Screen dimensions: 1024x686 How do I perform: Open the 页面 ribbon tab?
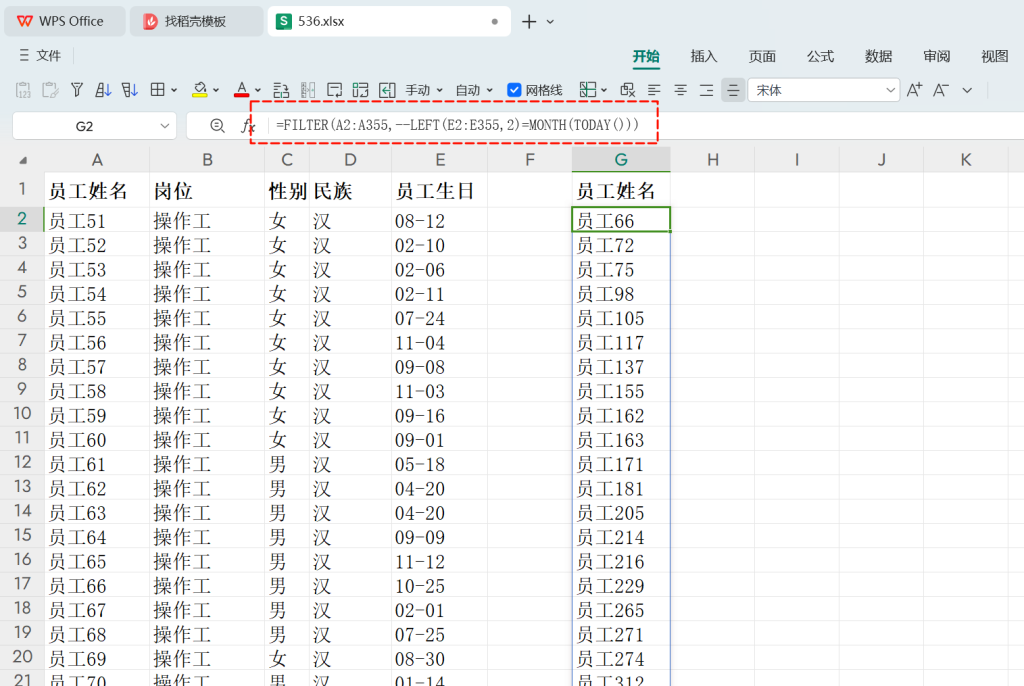[762, 56]
